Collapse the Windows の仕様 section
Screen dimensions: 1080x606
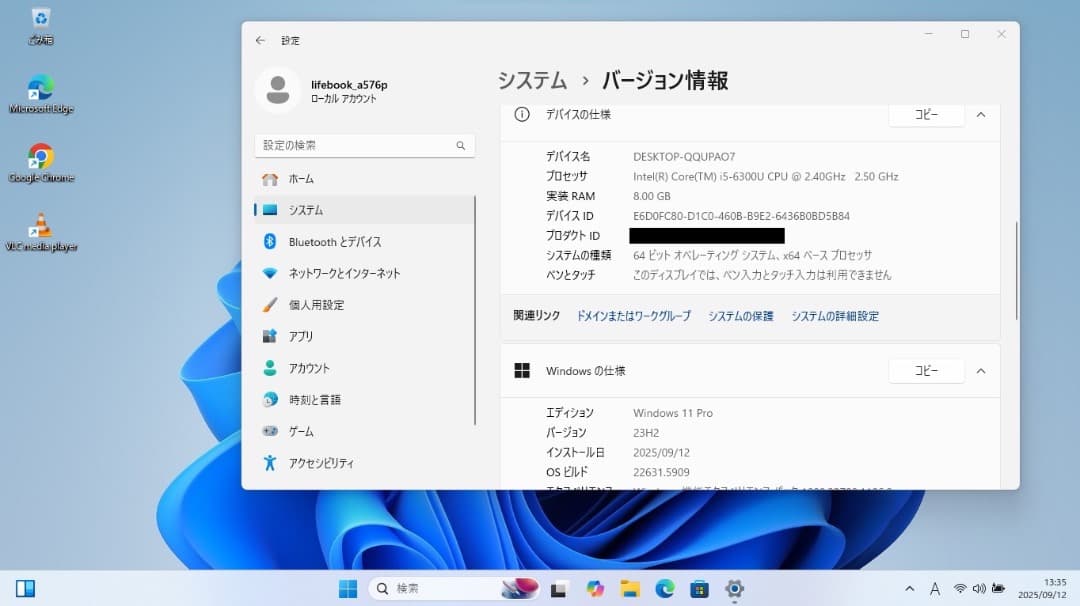click(981, 370)
